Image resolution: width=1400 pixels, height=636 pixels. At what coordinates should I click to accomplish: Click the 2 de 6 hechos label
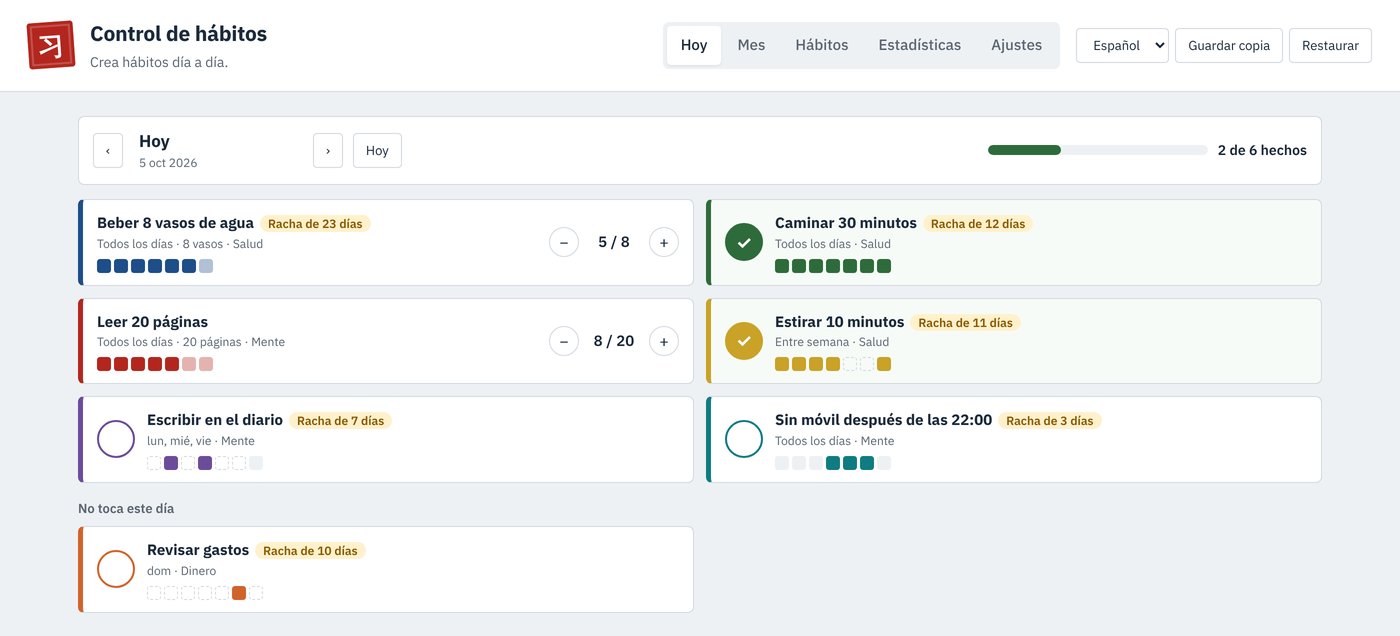point(1262,150)
